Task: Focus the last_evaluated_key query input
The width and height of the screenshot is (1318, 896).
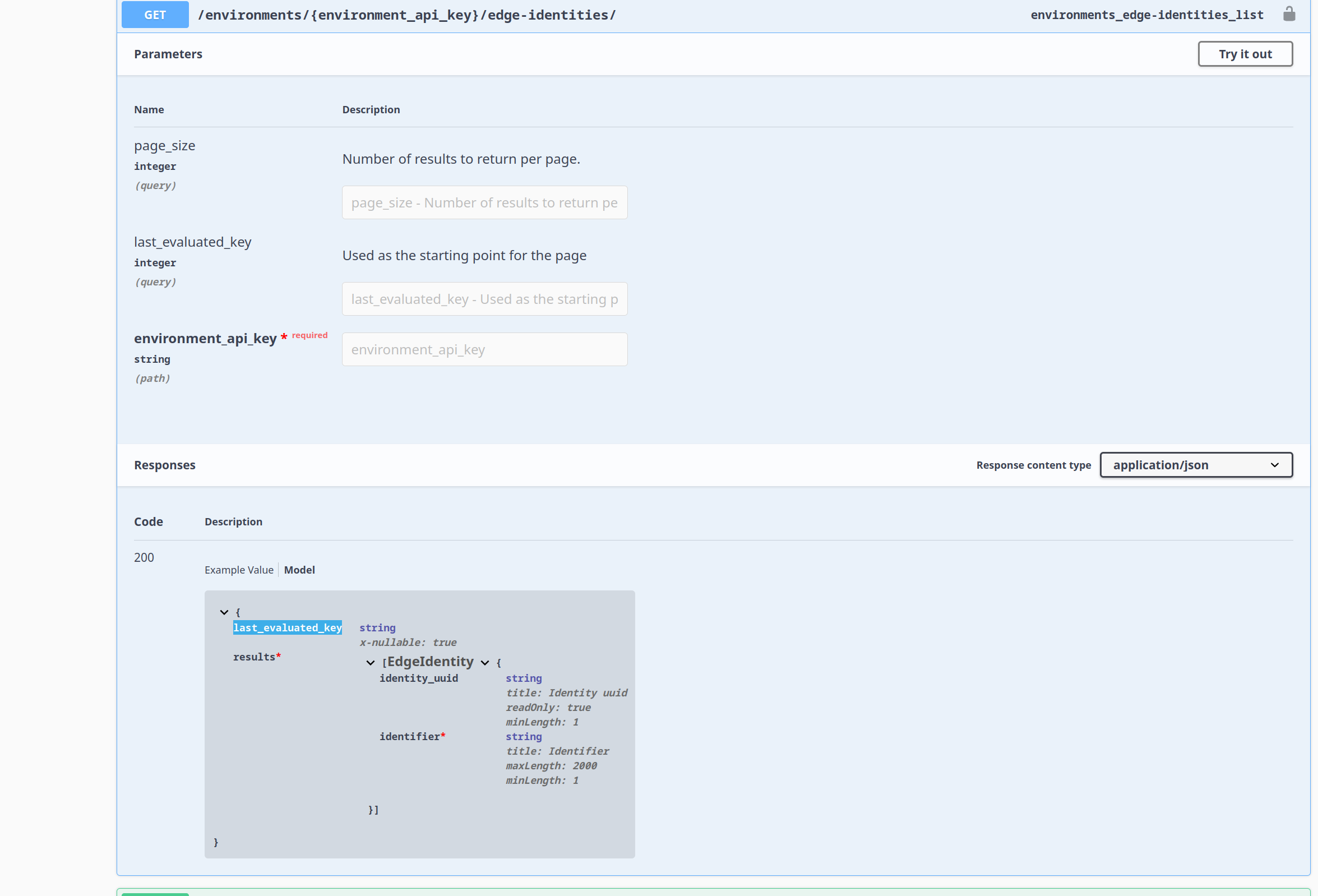Action: pos(484,299)
